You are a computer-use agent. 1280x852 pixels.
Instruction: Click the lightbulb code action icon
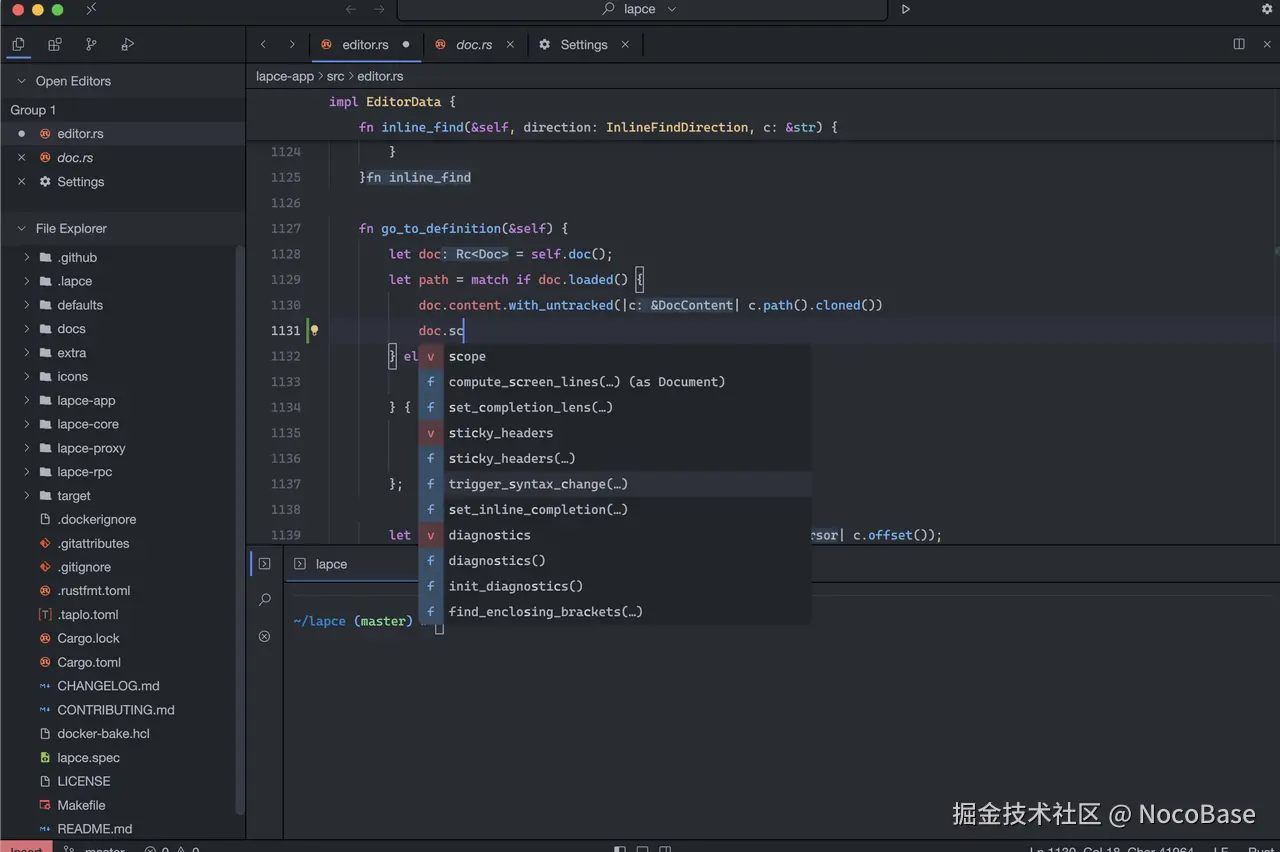314,330
